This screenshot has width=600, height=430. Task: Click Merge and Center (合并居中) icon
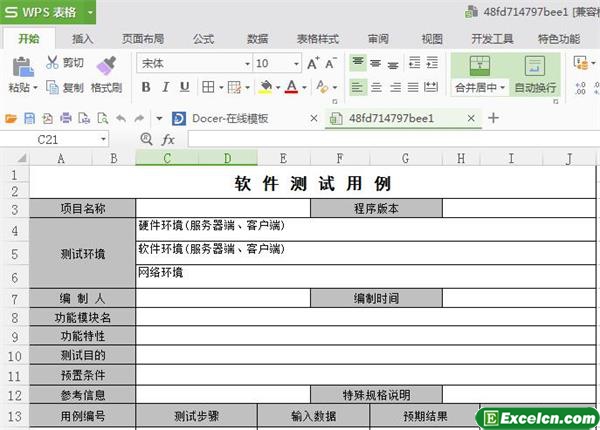coord(479,65)
